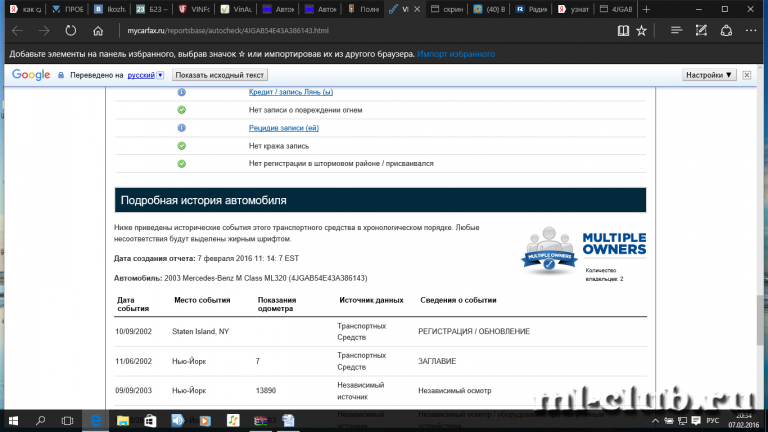Open Windows Start menu
This screenshot has width=768, height=432.
(x=13, y=421)
